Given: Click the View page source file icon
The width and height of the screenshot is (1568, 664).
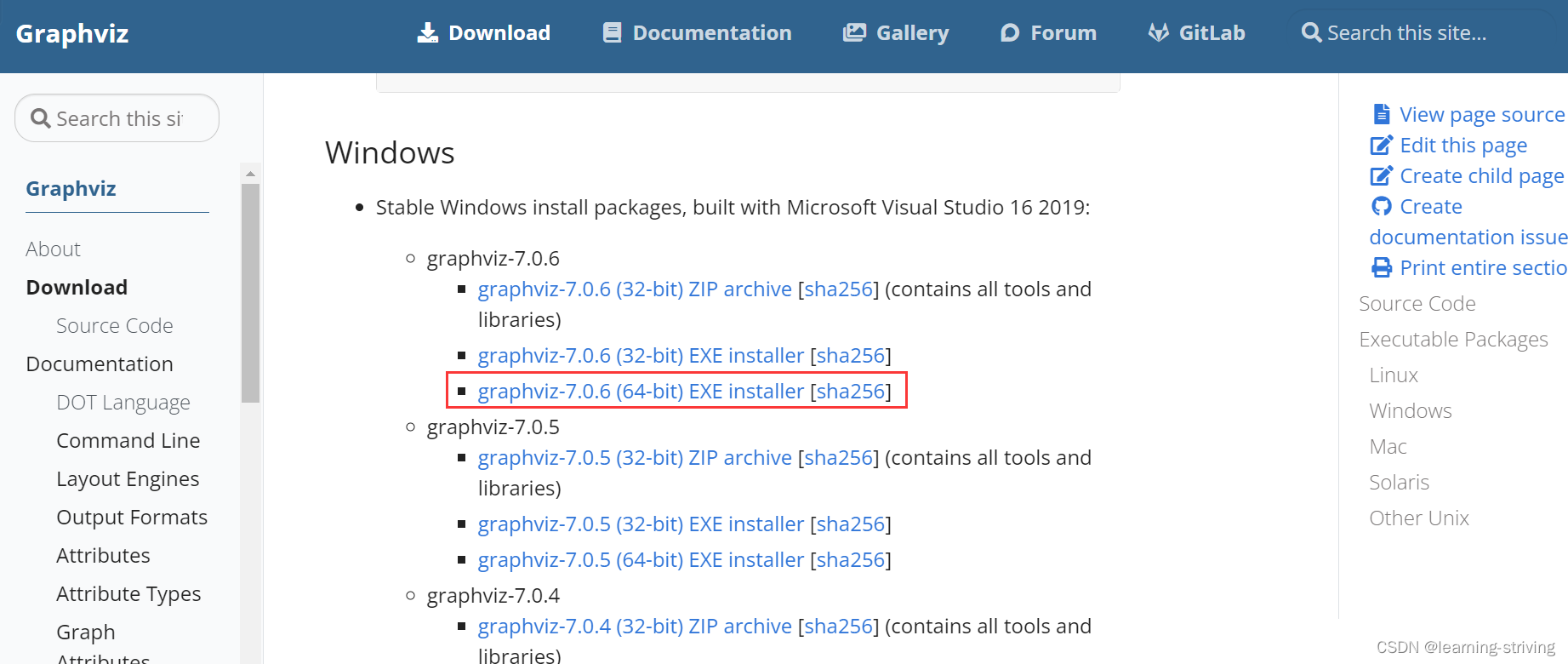Looking at the screenshot, I should pyautogui.click(x=1382, y=114).
